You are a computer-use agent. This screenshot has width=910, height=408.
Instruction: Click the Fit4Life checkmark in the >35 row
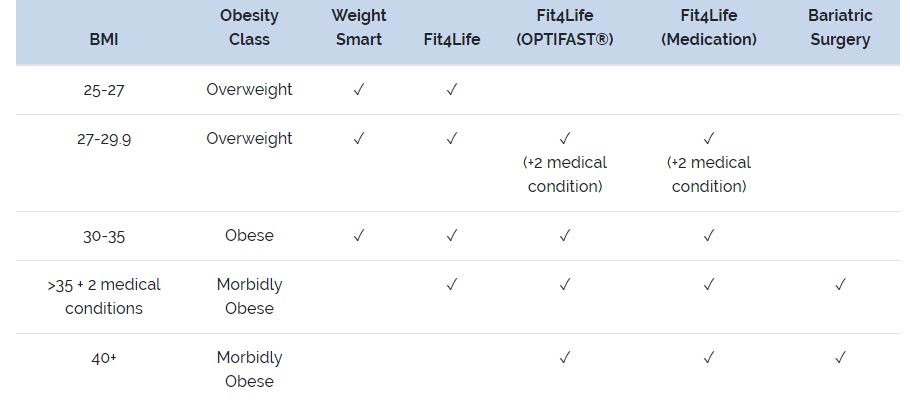pyautogui.click(x=452, y=285)
